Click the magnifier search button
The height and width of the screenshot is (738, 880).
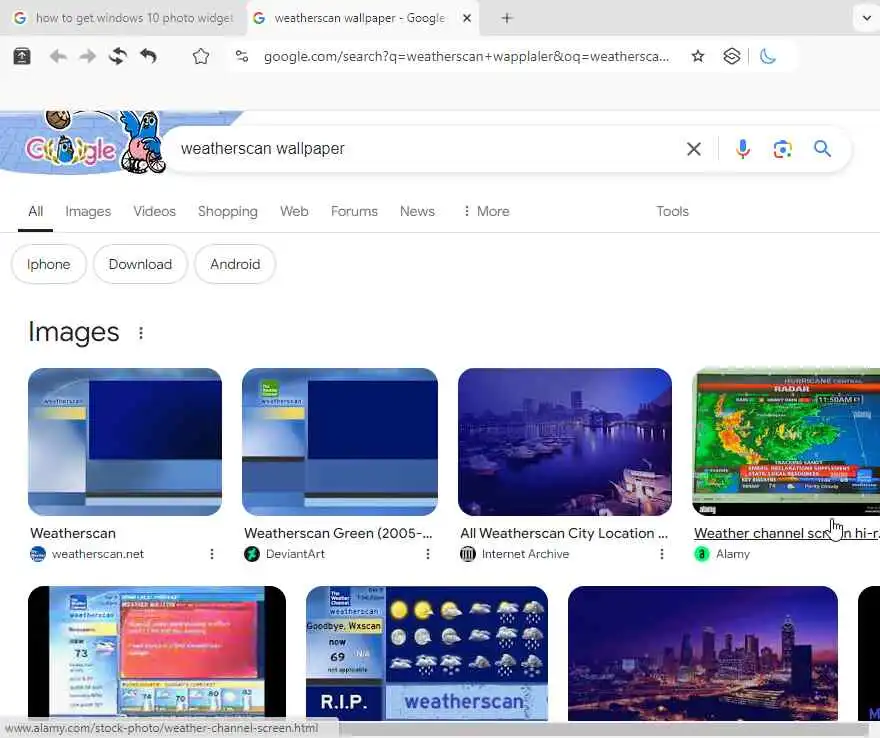(822, 149)
